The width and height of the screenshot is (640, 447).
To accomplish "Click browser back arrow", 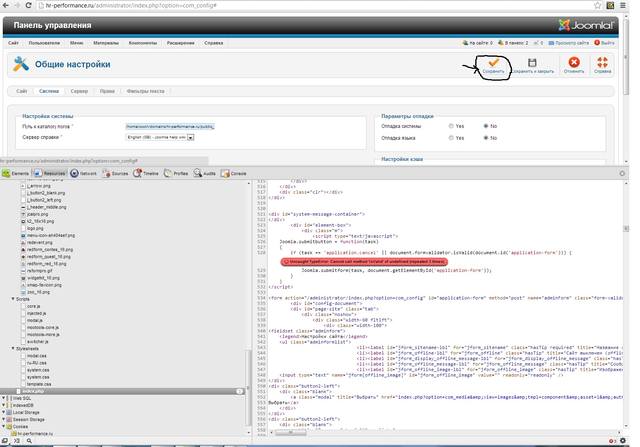I will click(5, 5).
